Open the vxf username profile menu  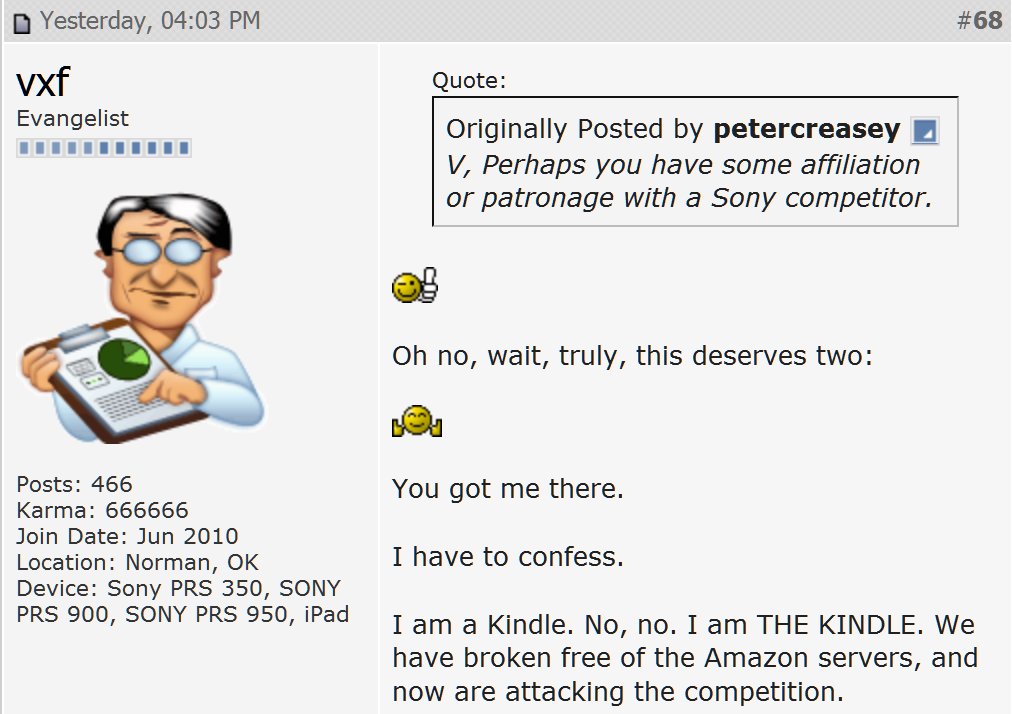(x=42, y=83)
